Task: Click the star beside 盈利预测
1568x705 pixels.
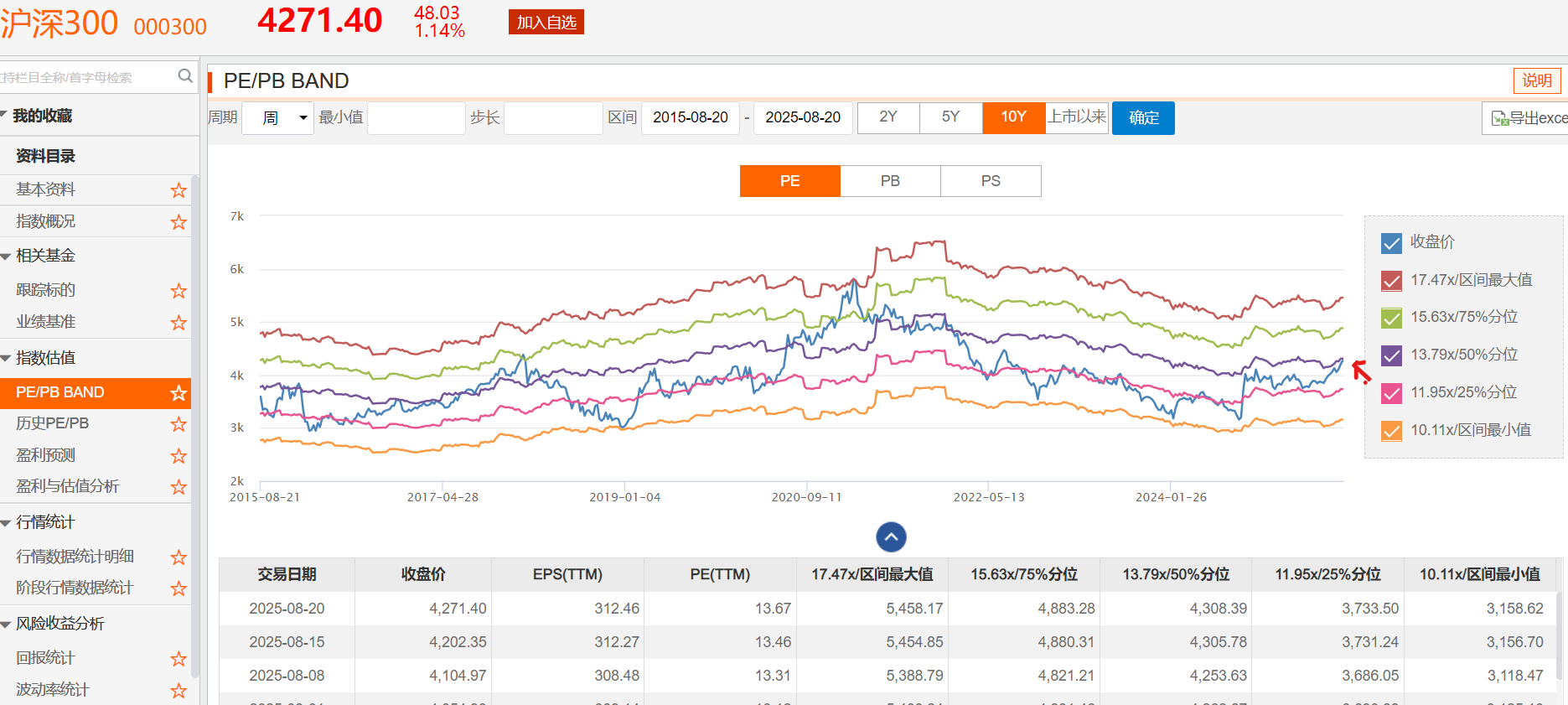Action: (179, 456)
